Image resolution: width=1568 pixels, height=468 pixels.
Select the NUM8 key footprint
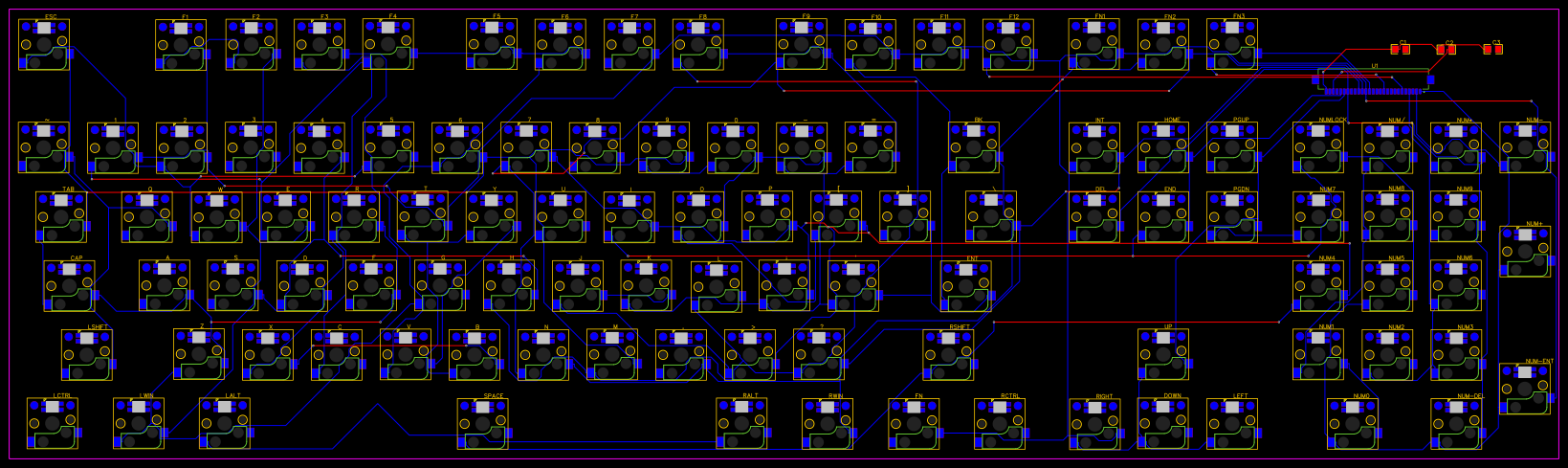tap(1387, 217)
